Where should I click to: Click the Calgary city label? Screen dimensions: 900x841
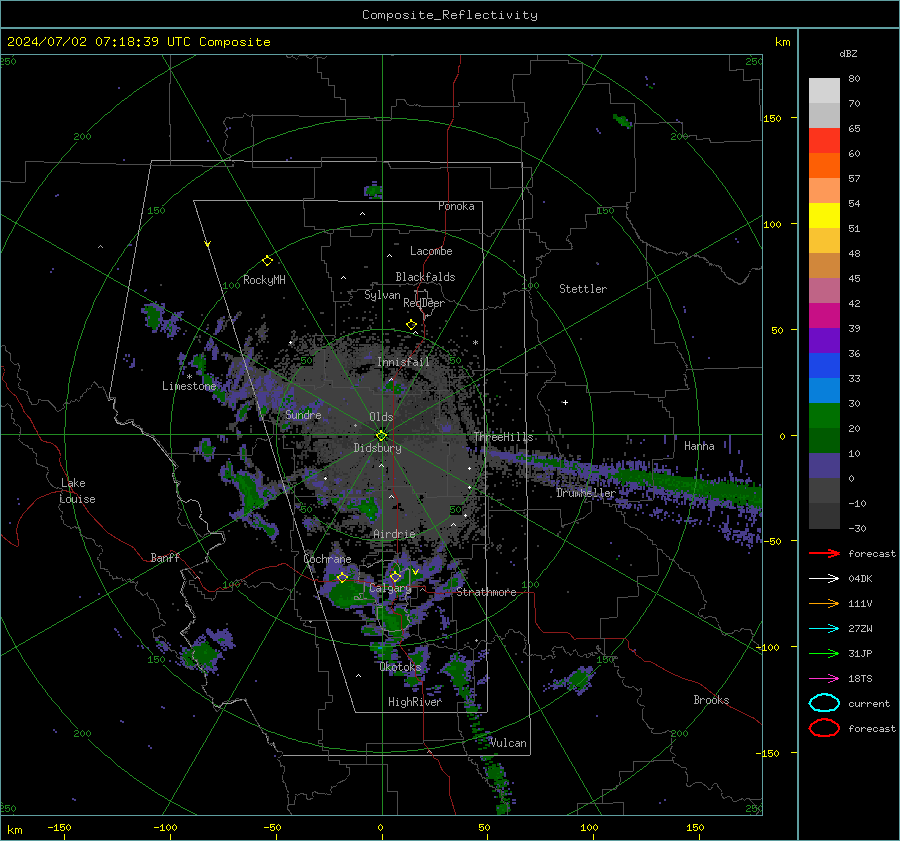[x=390, y=588]
